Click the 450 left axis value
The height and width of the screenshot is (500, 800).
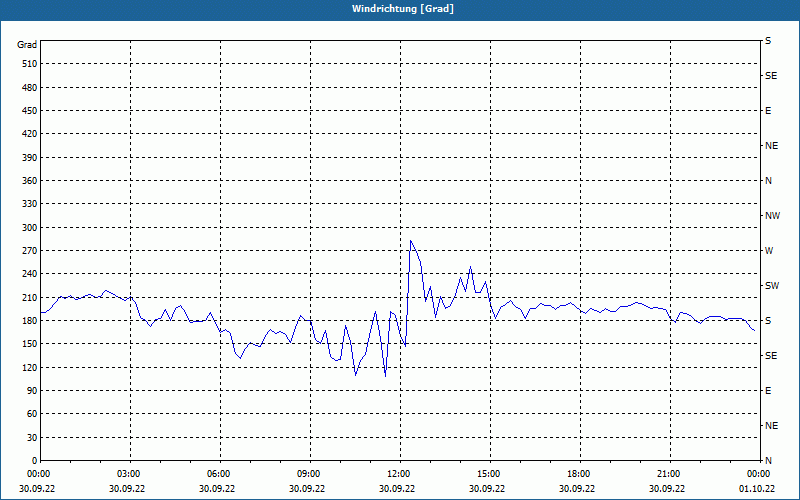pyautogui.click(x=30, y=111)
